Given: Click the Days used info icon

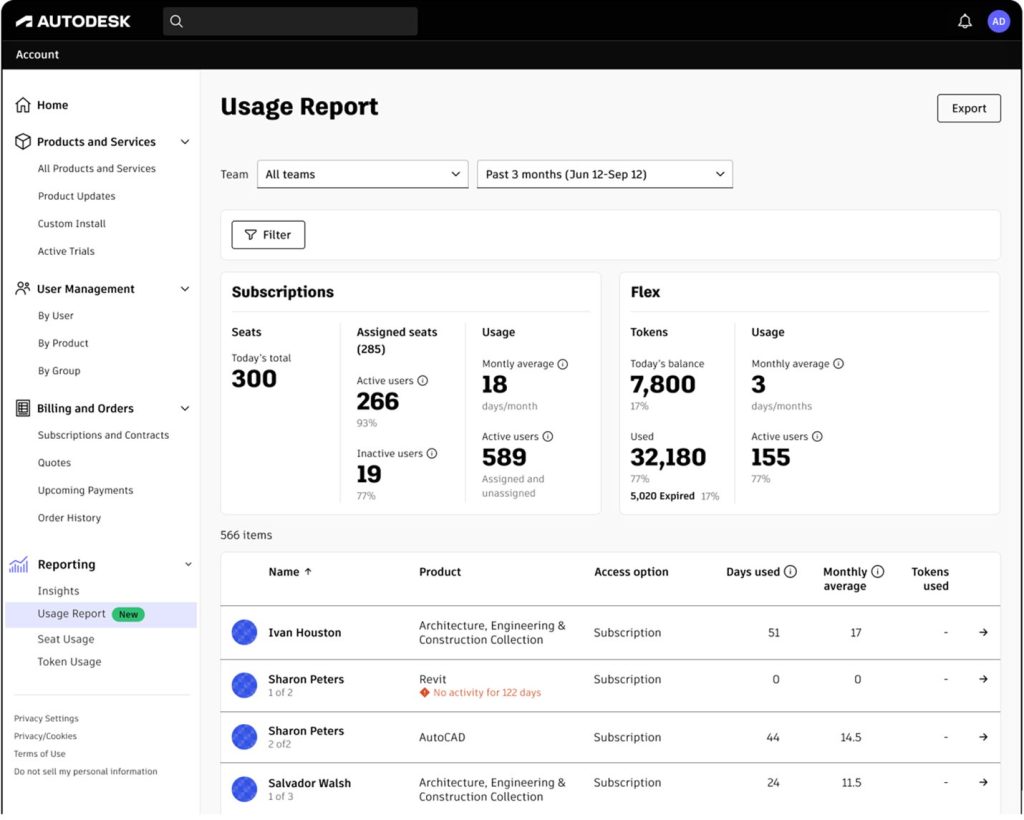Looking at the screenshot, I should coord(790,572).
